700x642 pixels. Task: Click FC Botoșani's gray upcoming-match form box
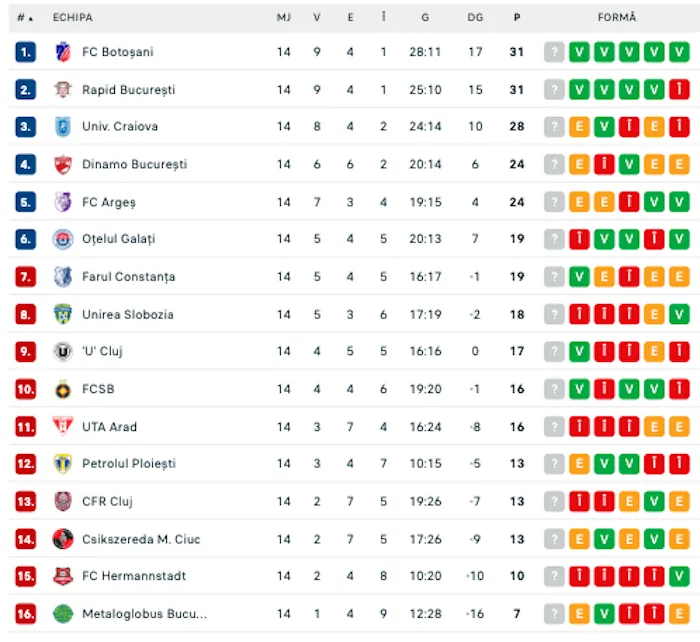click(x=554, y=52)
